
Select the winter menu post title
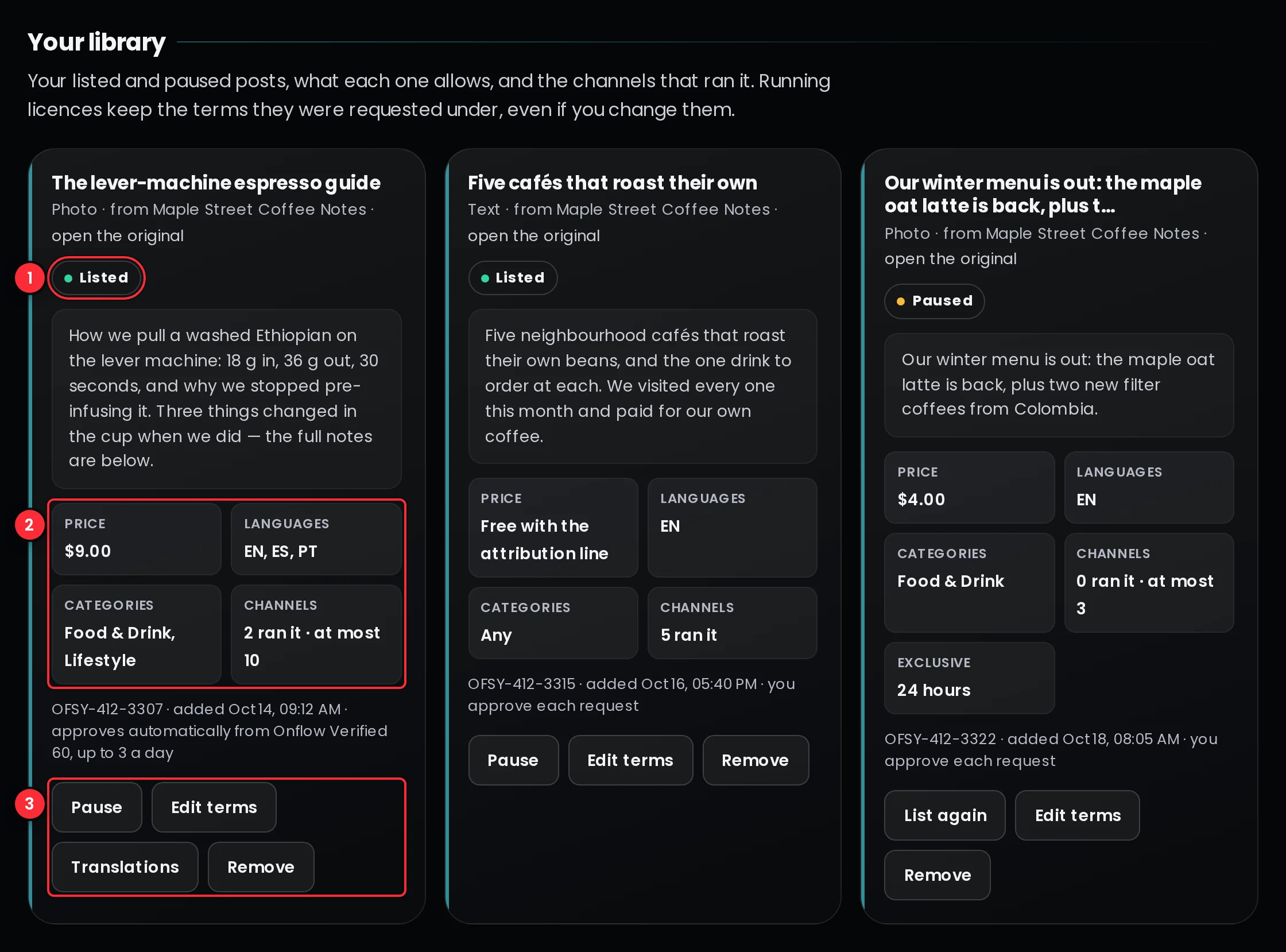(x=1043, y=194)
